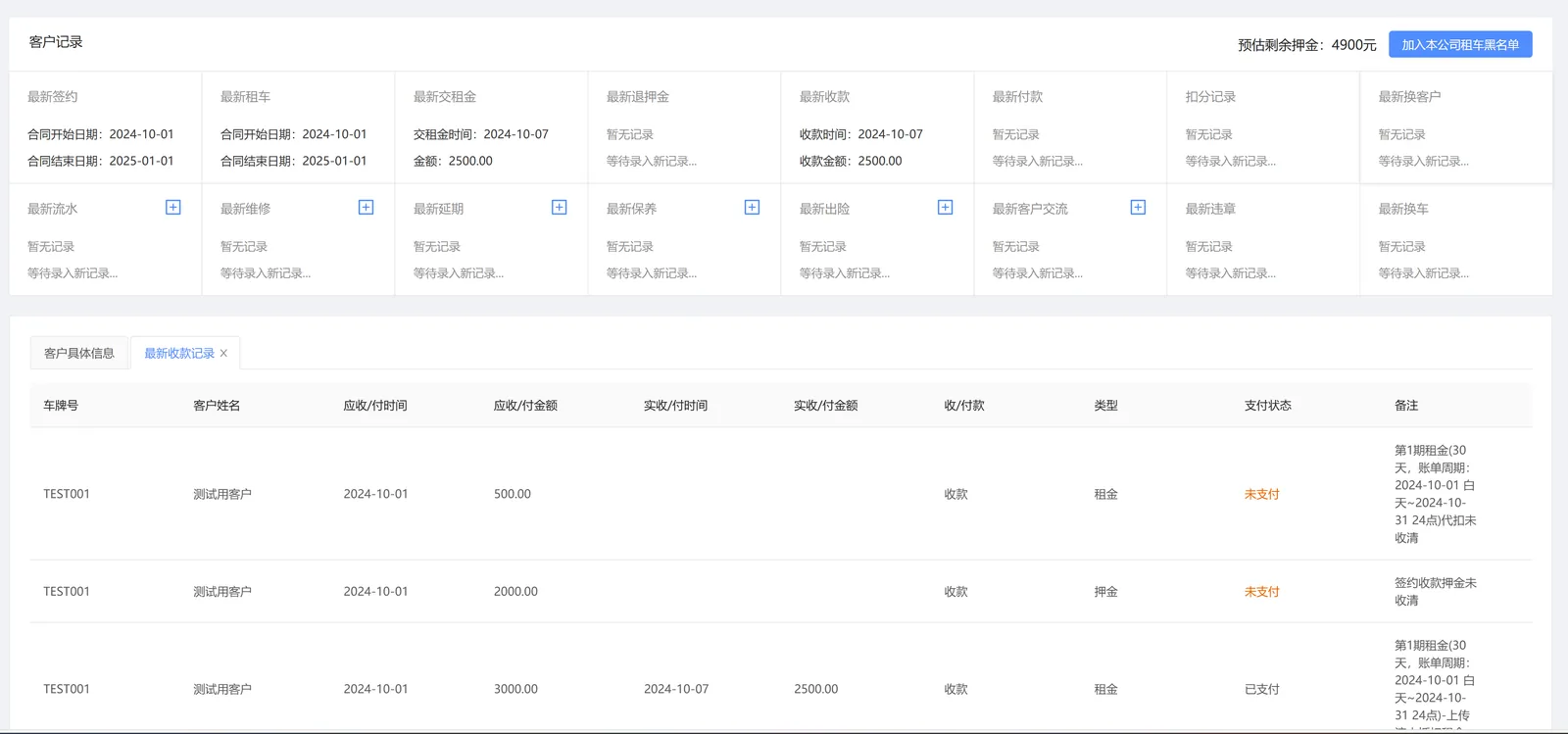
Task: Open the 最新退押金 card
Action: click(684, 127)
